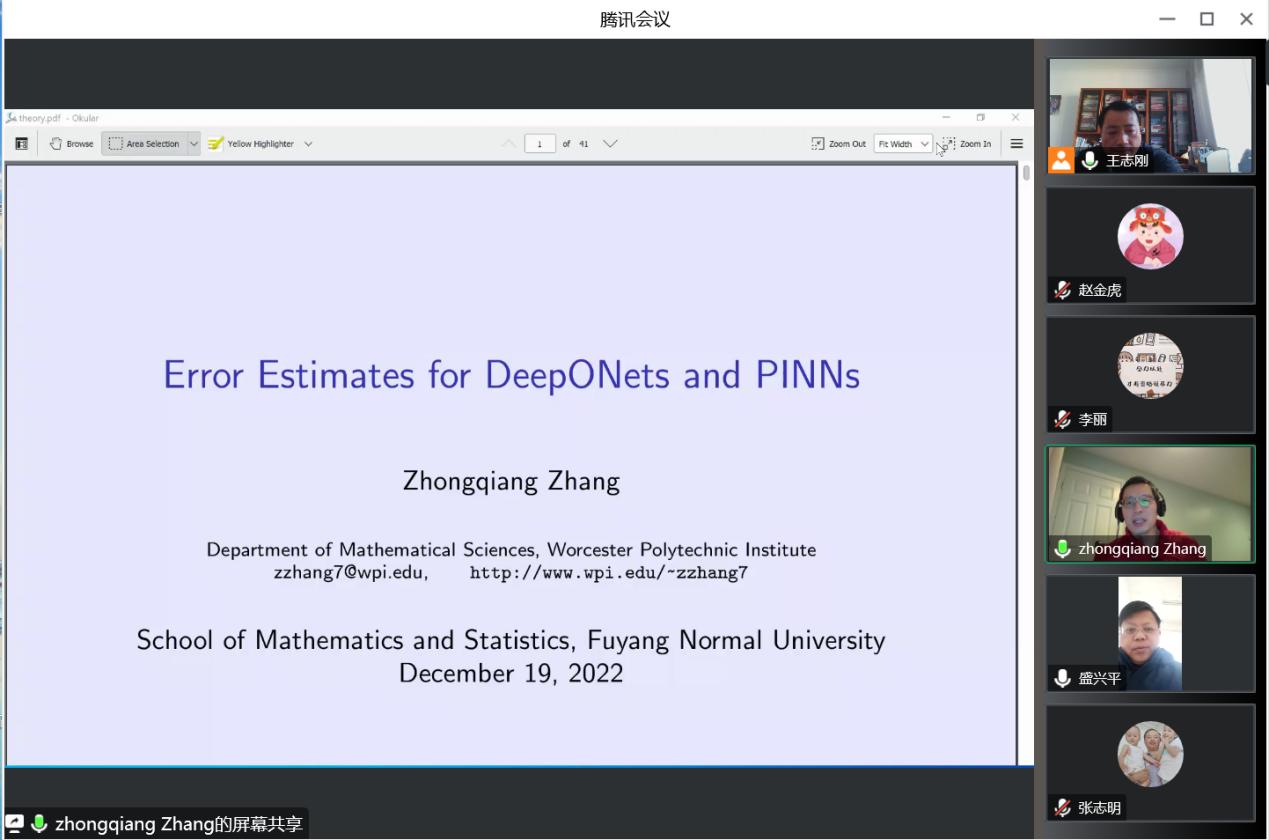Toggle the Okular sidebar panel icon
The height and width of the screenshot is (840, 1269).
pos(21,144)
